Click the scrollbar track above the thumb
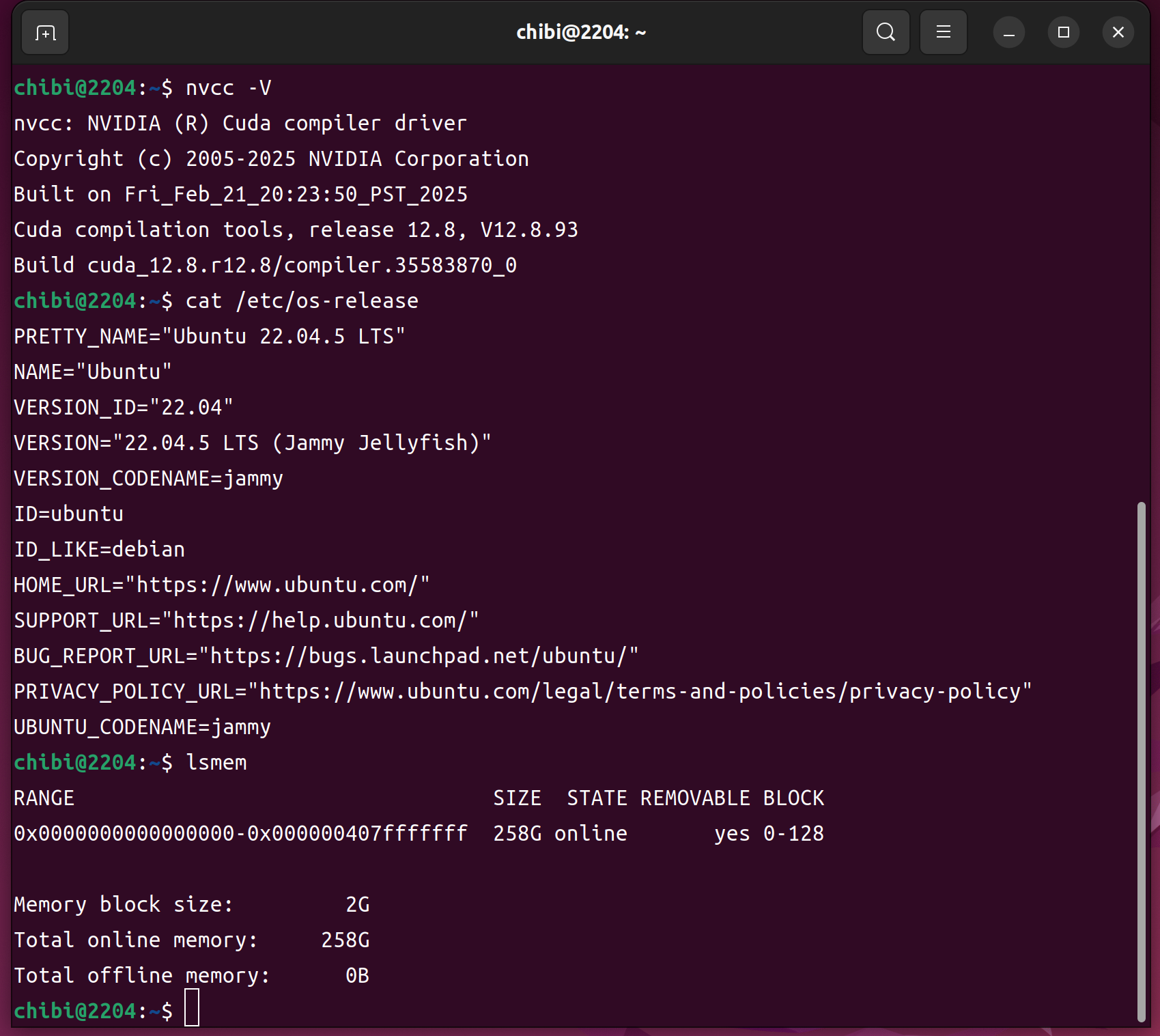 pyautogui.click(x=1140, y=273)
